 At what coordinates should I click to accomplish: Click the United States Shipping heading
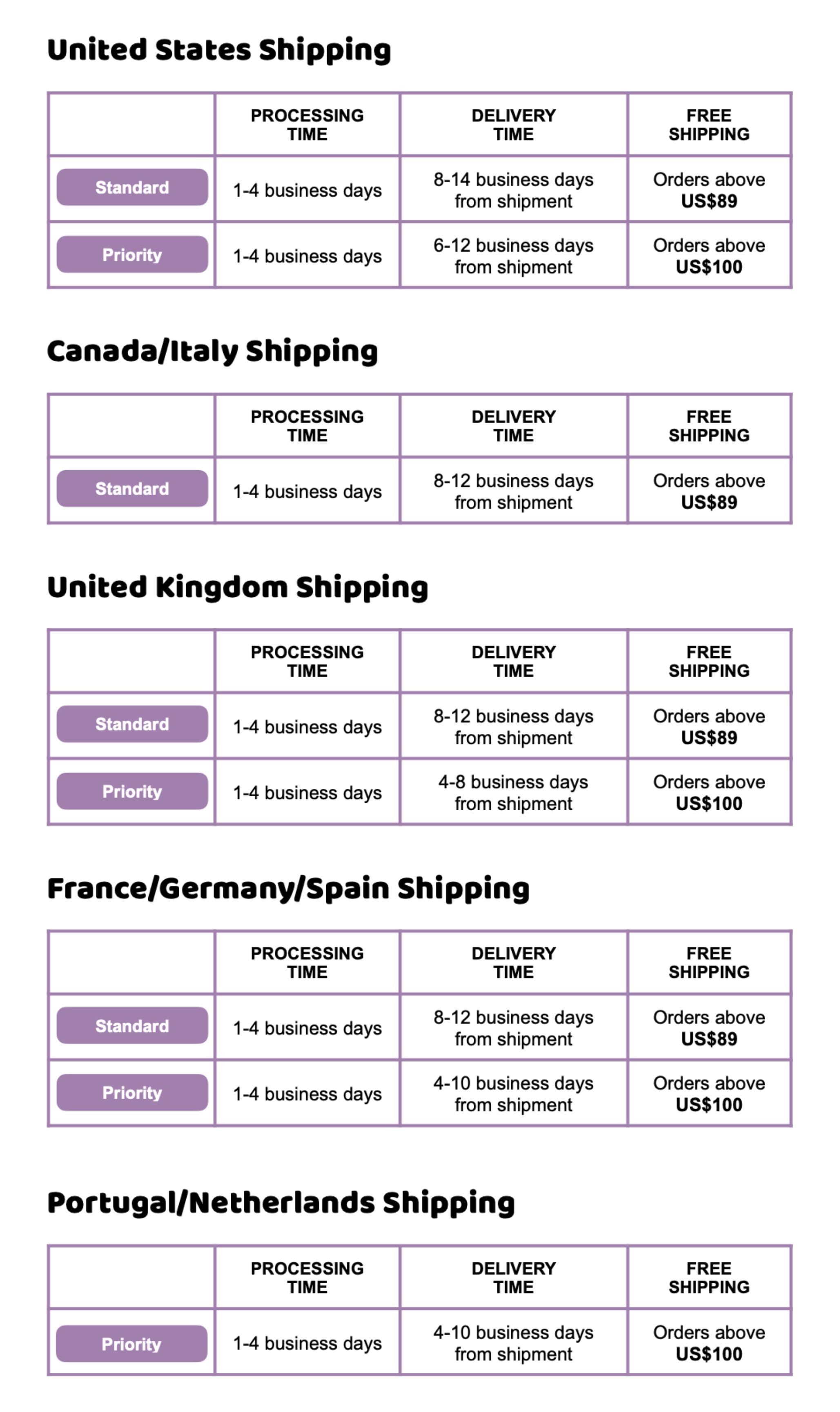(219, 50)
